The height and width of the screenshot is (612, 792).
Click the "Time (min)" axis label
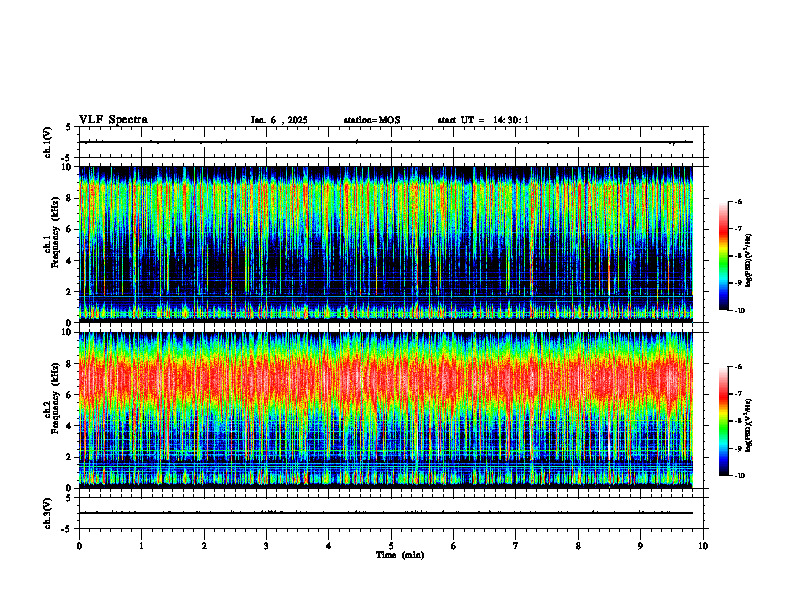tap(400, 555)
